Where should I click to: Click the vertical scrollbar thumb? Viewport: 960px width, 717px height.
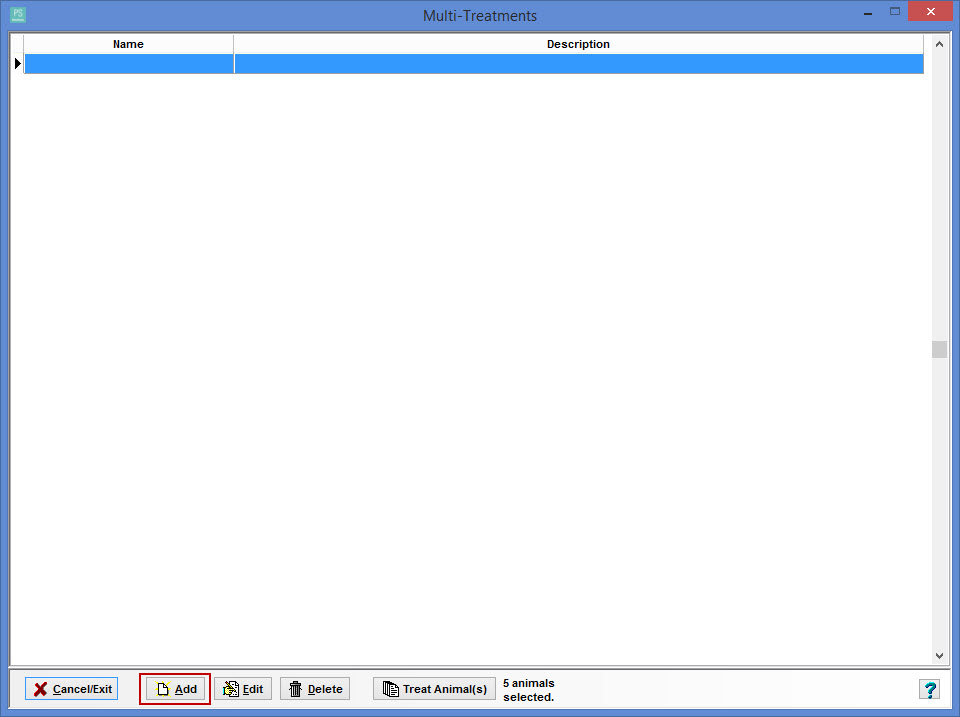tap(939, 349)
